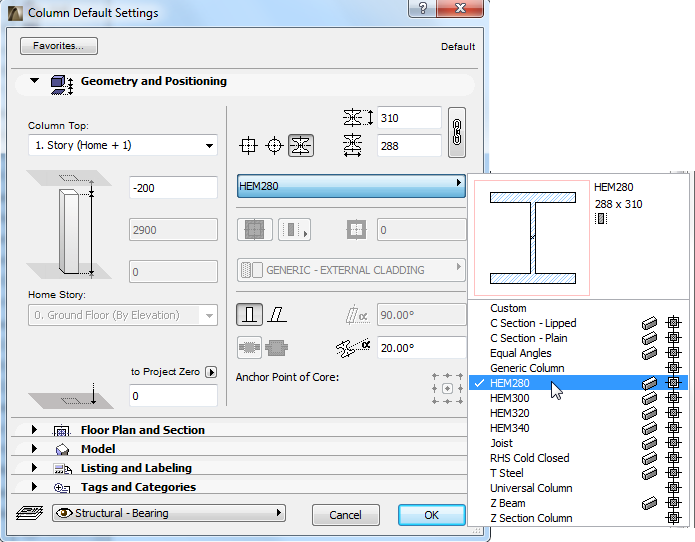
Task: Click the profile height dimension icon
Action: pos(358,118)
